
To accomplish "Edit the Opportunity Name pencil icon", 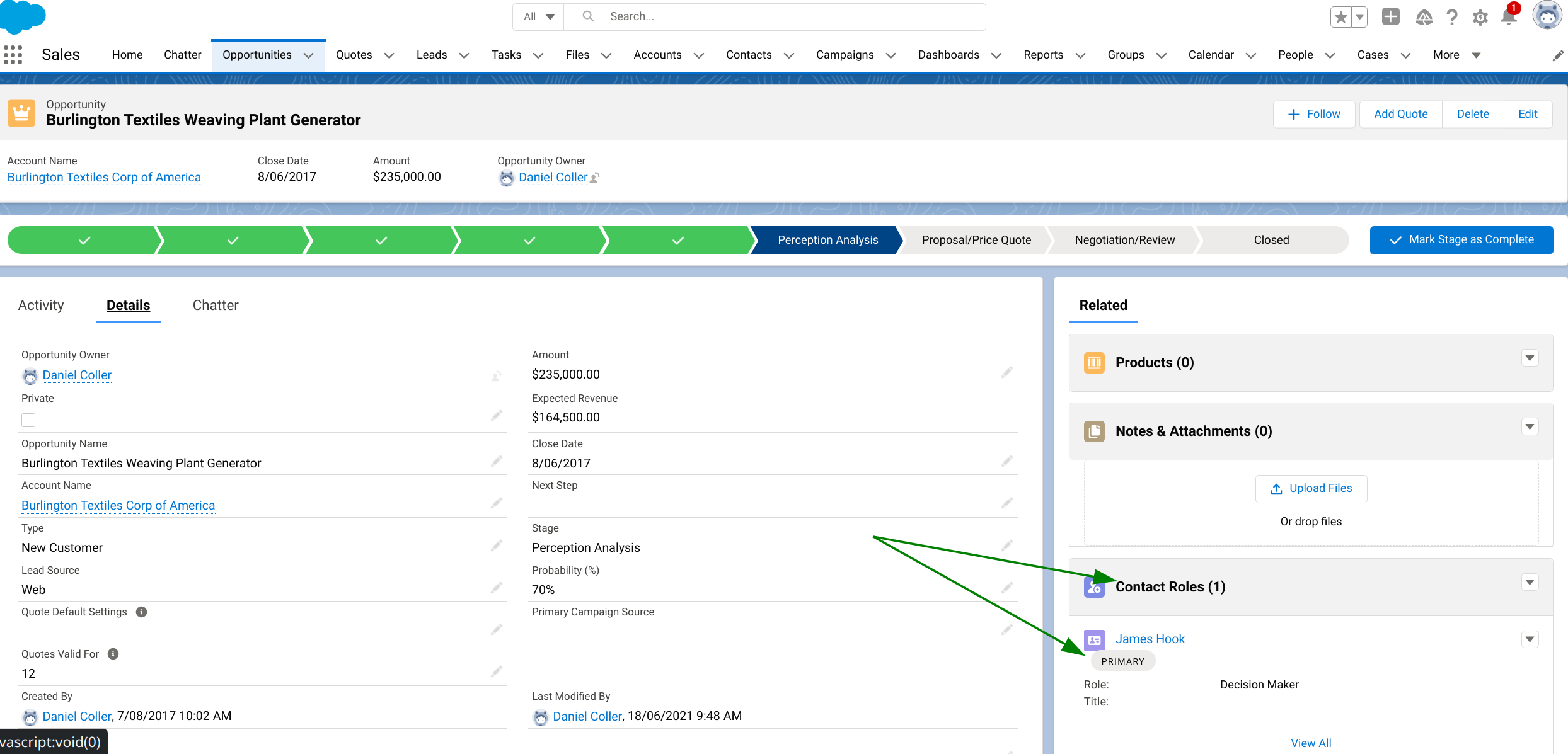I will 497,462.
